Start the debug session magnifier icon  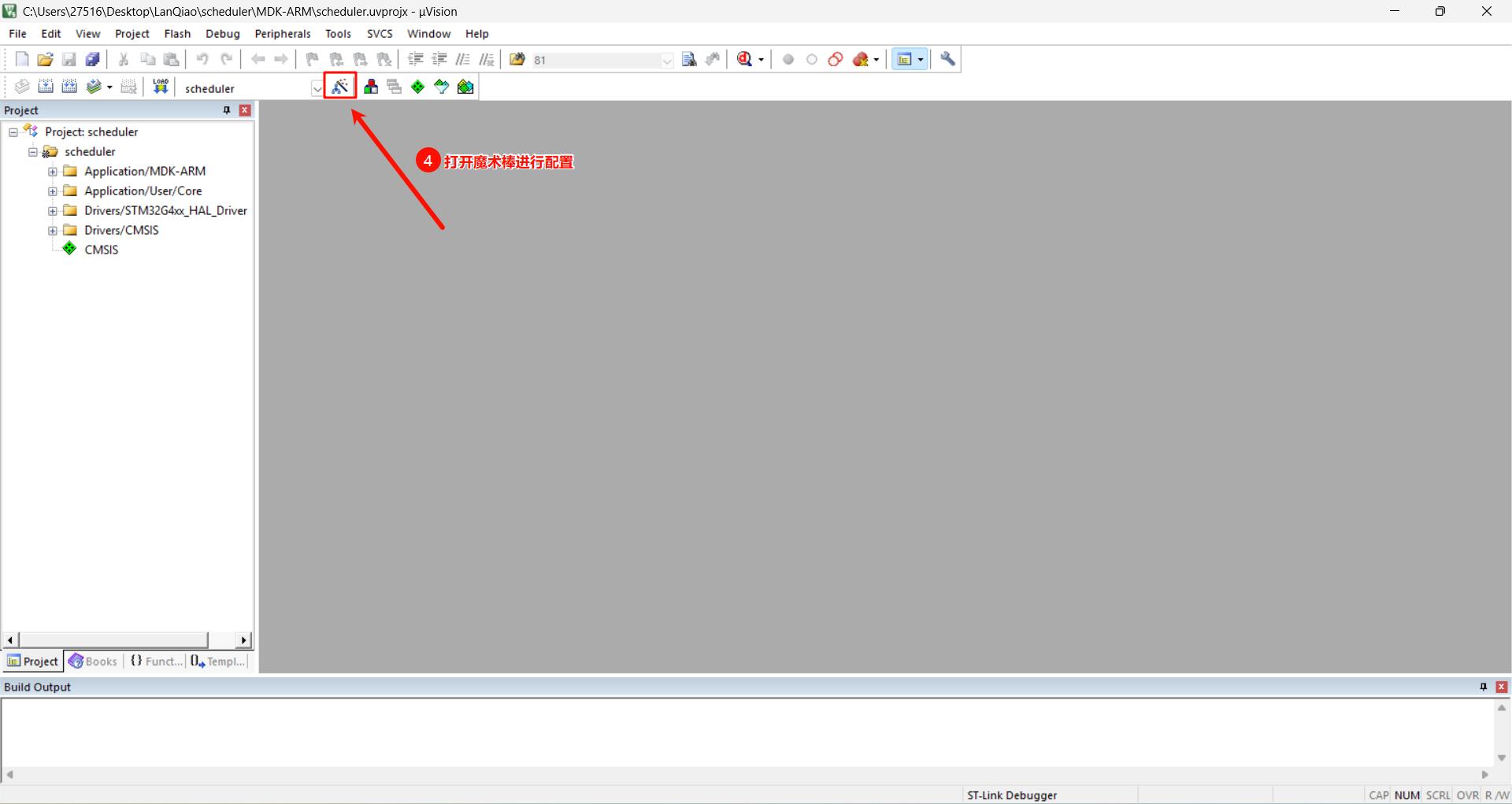pos(745,59)
